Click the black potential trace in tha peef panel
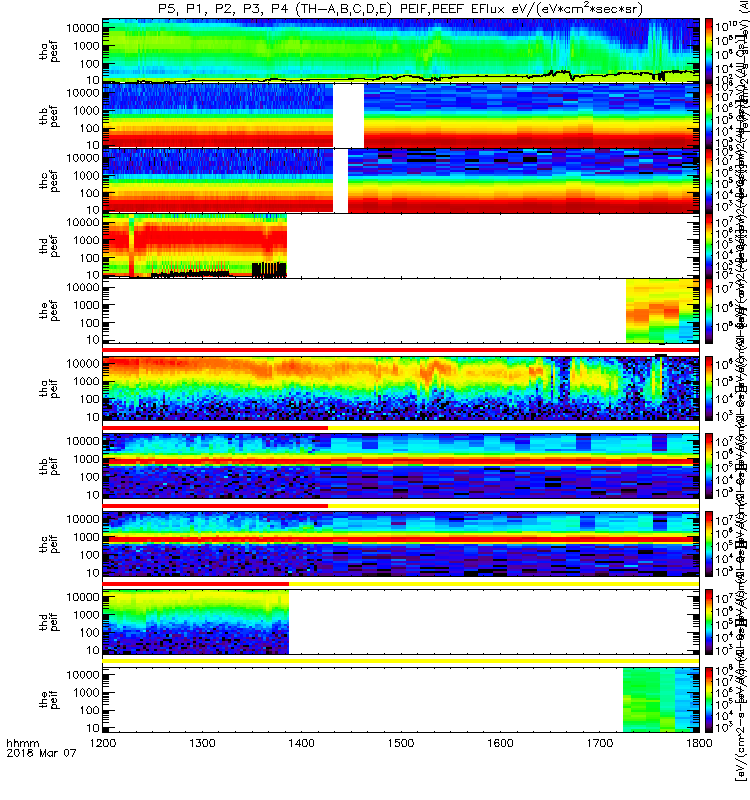Screen dimensions: 750x800 401,78
